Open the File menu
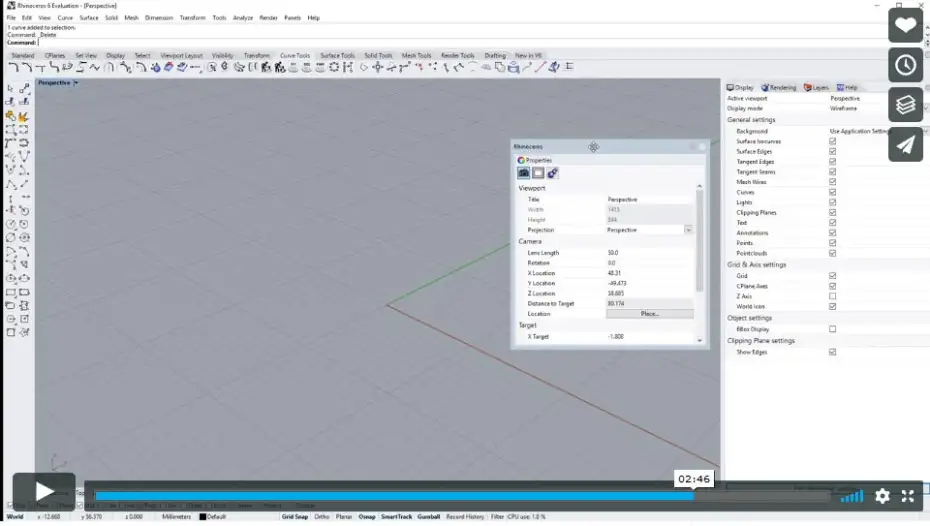930x526 pixels. 11,18
